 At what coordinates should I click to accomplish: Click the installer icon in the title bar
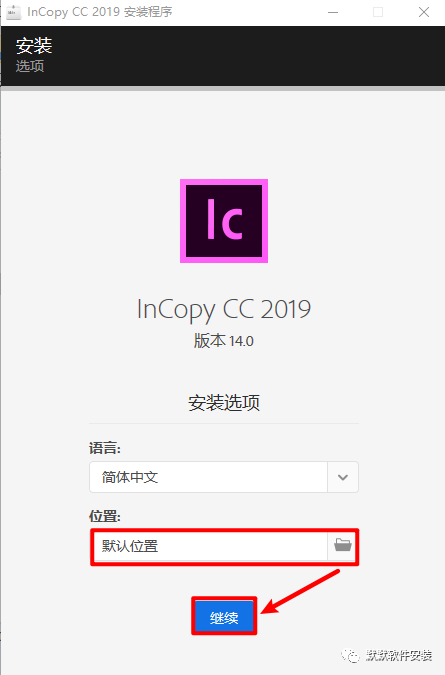tap(13, 12)
